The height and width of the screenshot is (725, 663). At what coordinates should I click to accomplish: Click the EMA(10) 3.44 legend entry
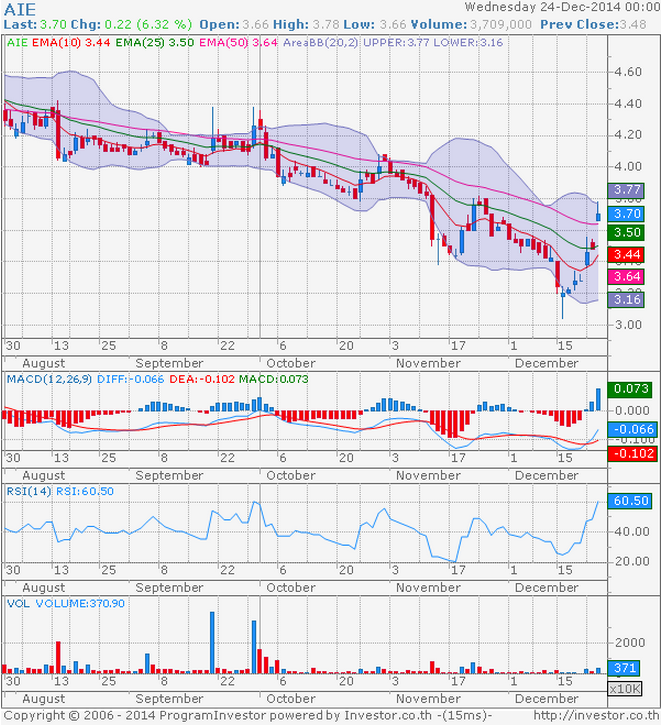(x=71, y=43)
